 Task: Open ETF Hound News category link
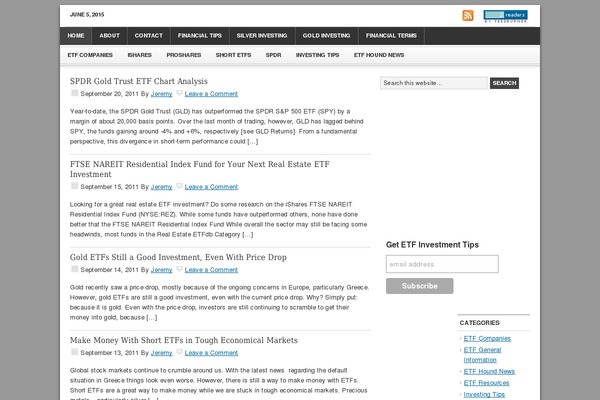click(489, 371)
